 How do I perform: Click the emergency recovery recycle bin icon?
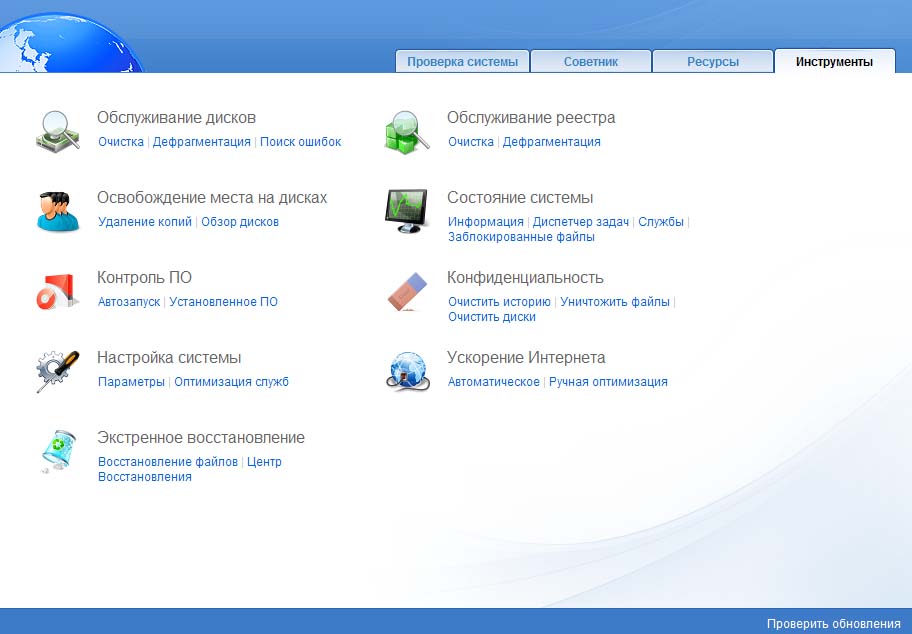point(58,451)
